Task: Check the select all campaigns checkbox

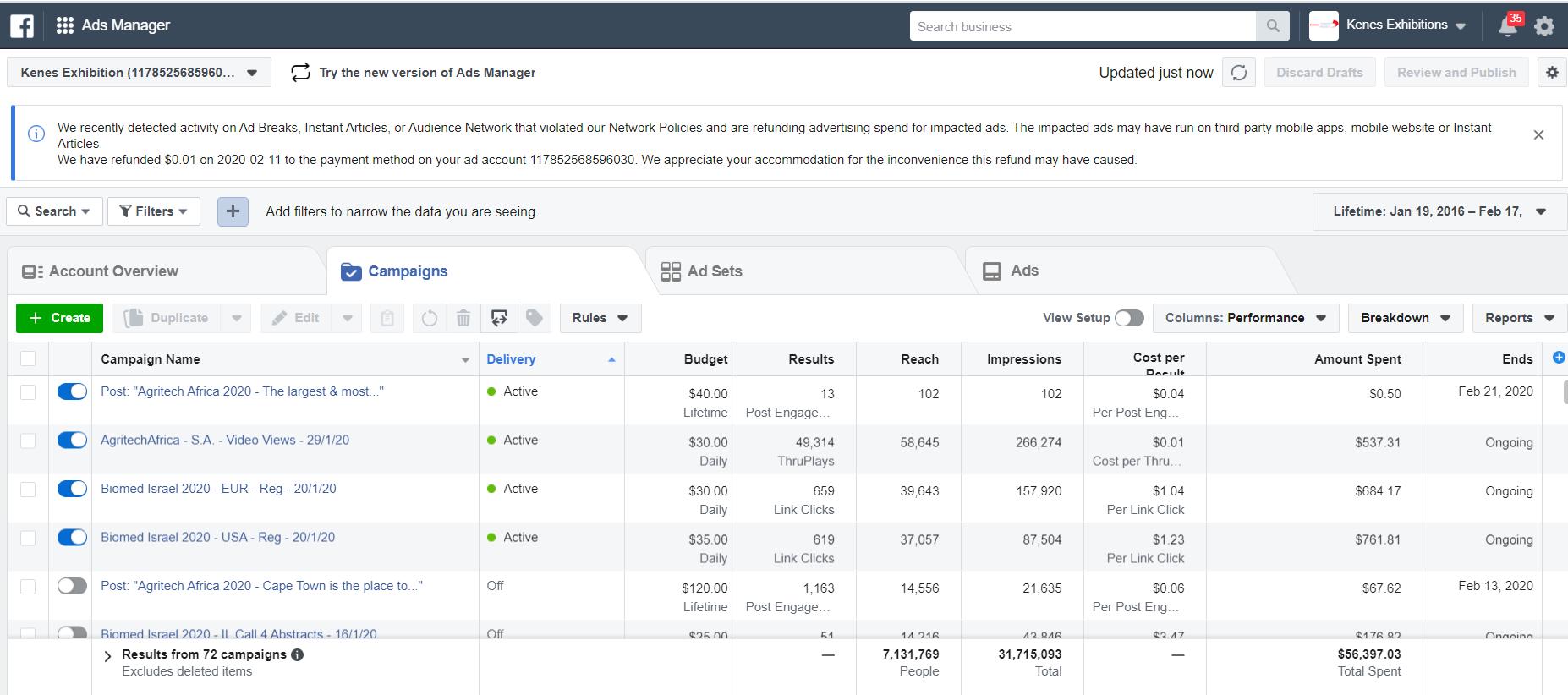Action: pyautogui.click(x=28, y=358)
